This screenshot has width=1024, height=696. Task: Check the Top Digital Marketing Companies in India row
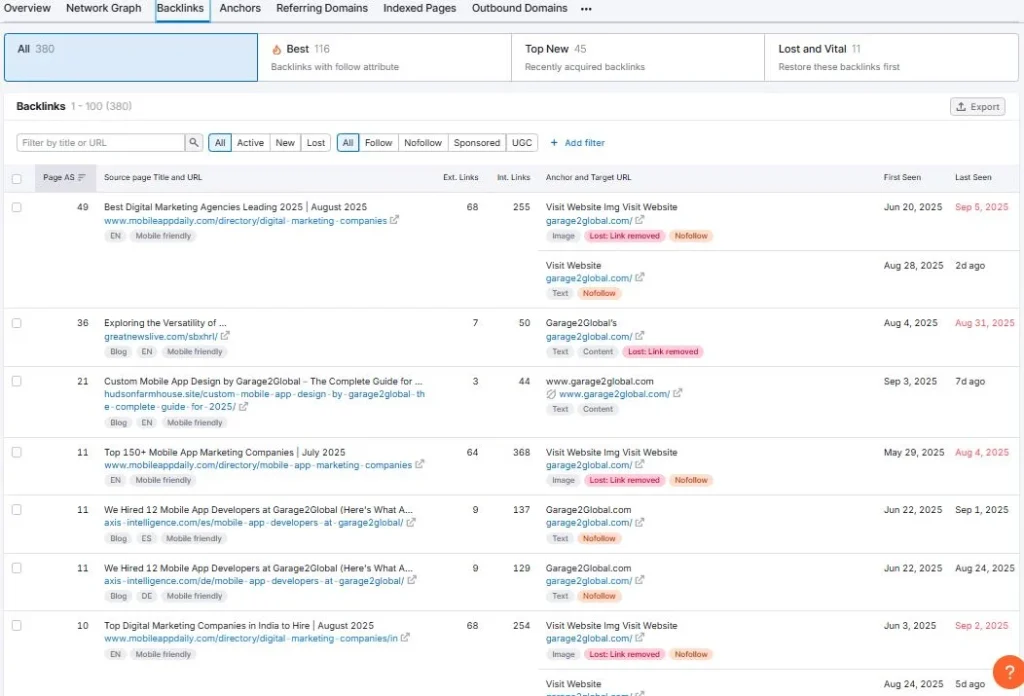click(x=16, y=625)
